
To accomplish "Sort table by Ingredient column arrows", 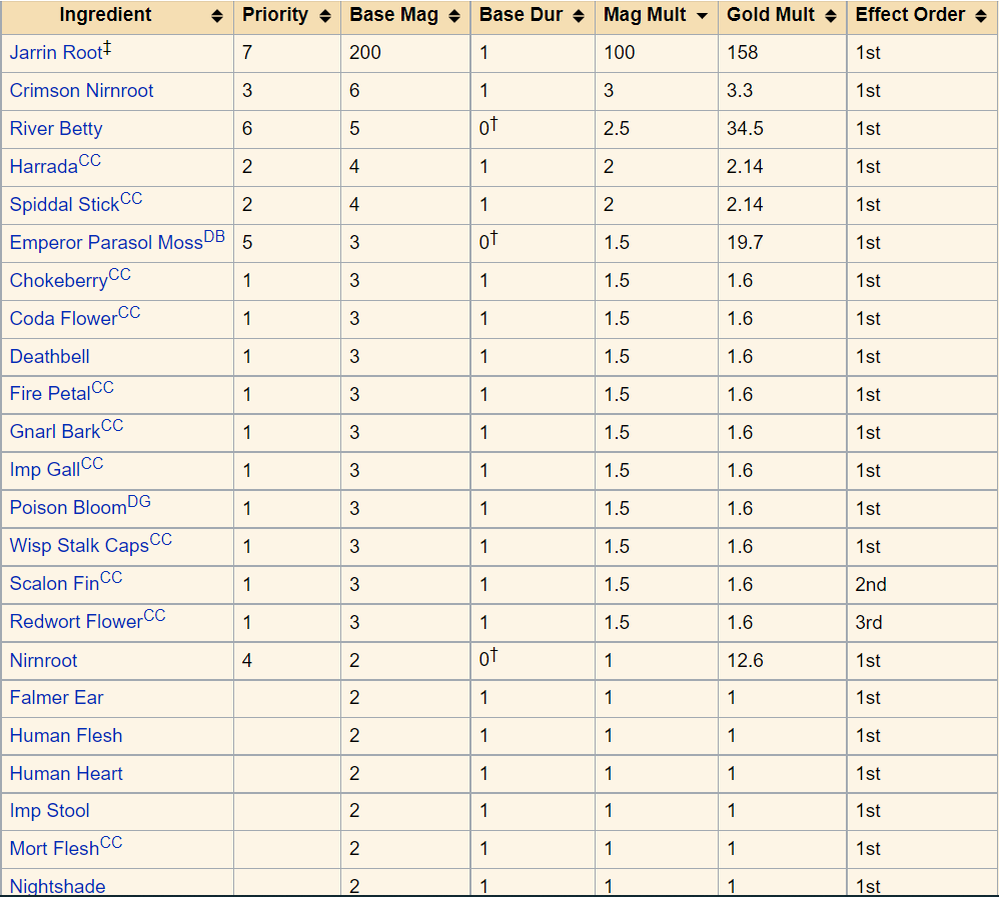I will click(217, 16).
